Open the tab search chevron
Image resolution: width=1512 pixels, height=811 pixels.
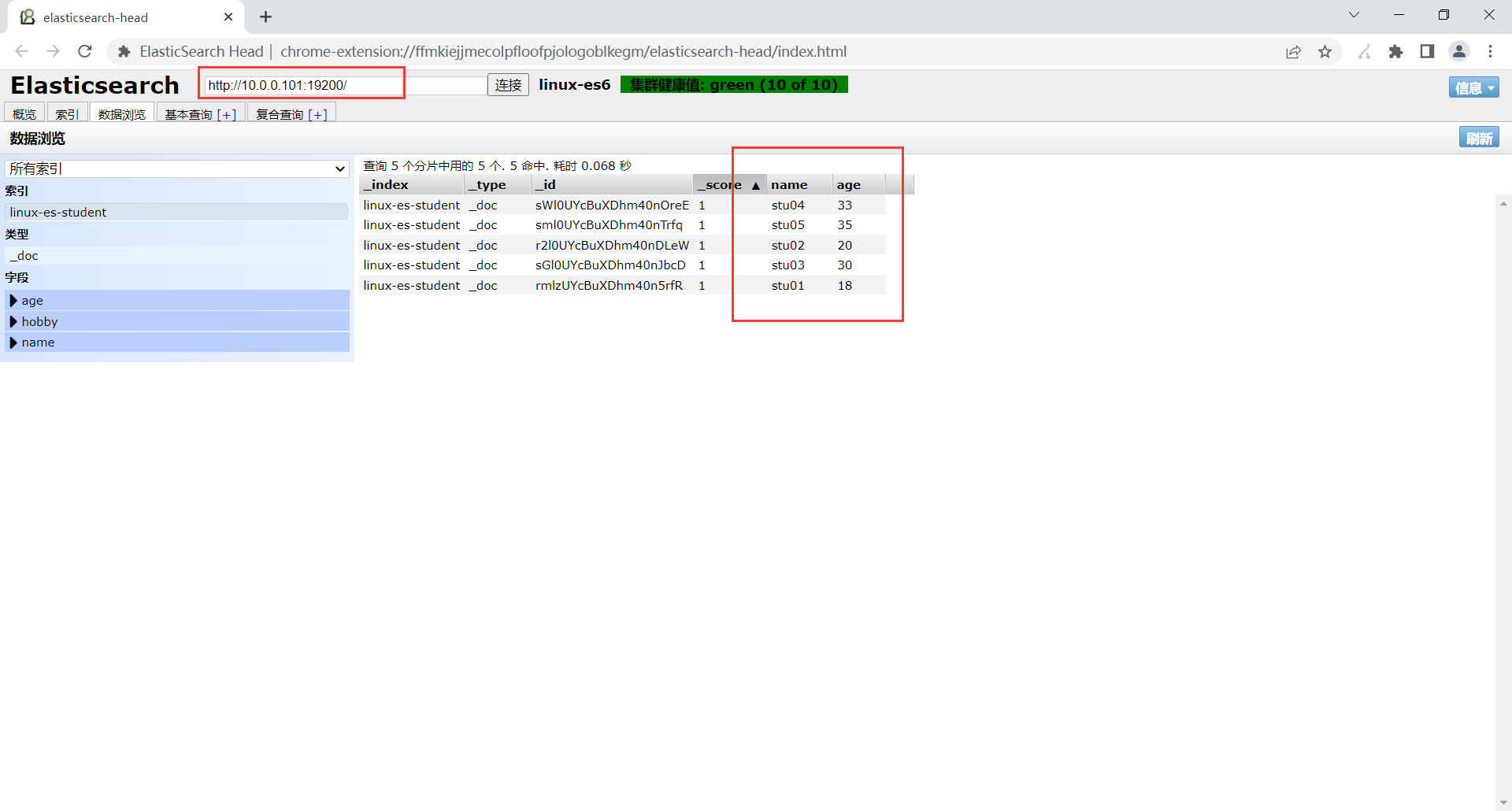[x=1354, y=15]
